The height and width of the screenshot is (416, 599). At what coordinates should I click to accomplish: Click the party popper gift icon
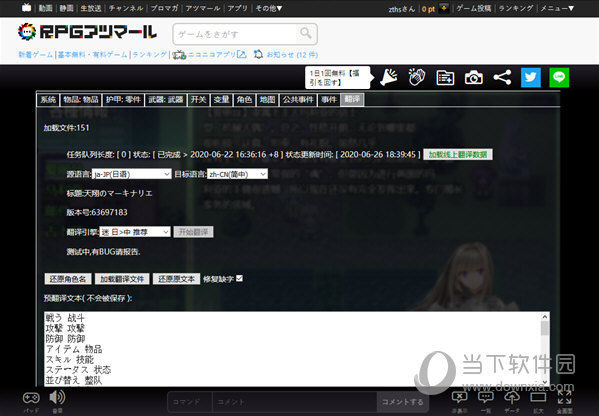point(389,78)
